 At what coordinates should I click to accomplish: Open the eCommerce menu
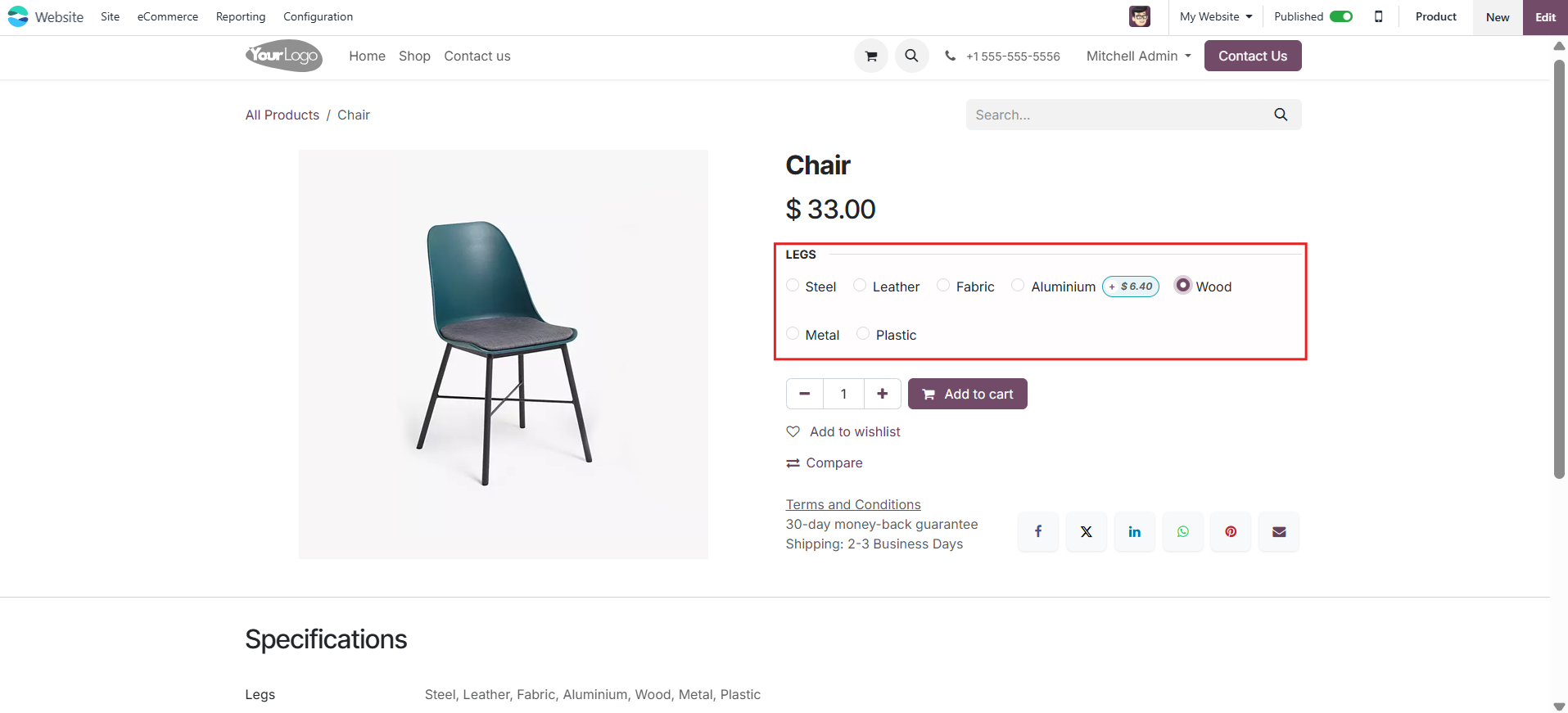(168, 16)
